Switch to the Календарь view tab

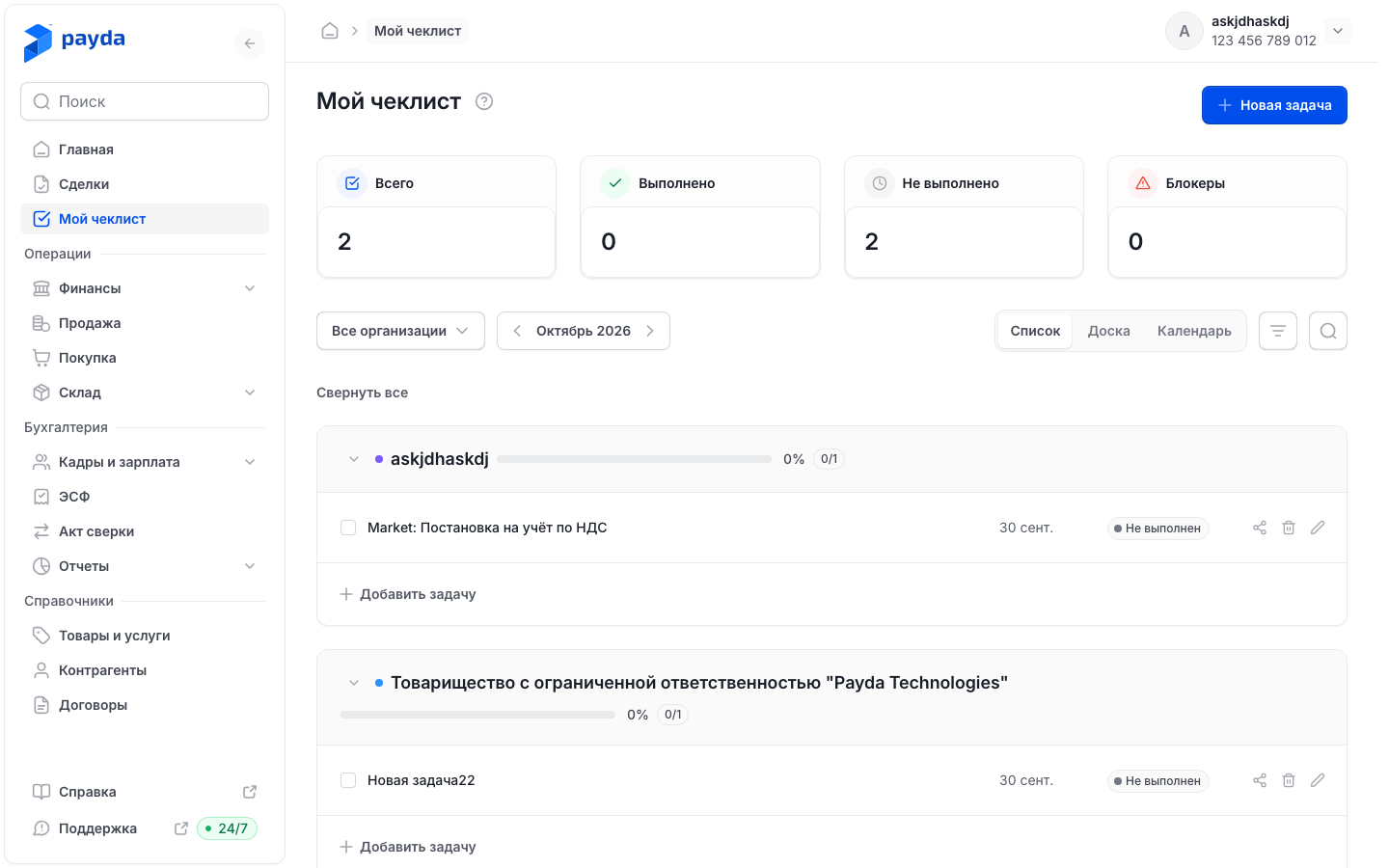click(1194, 331)
